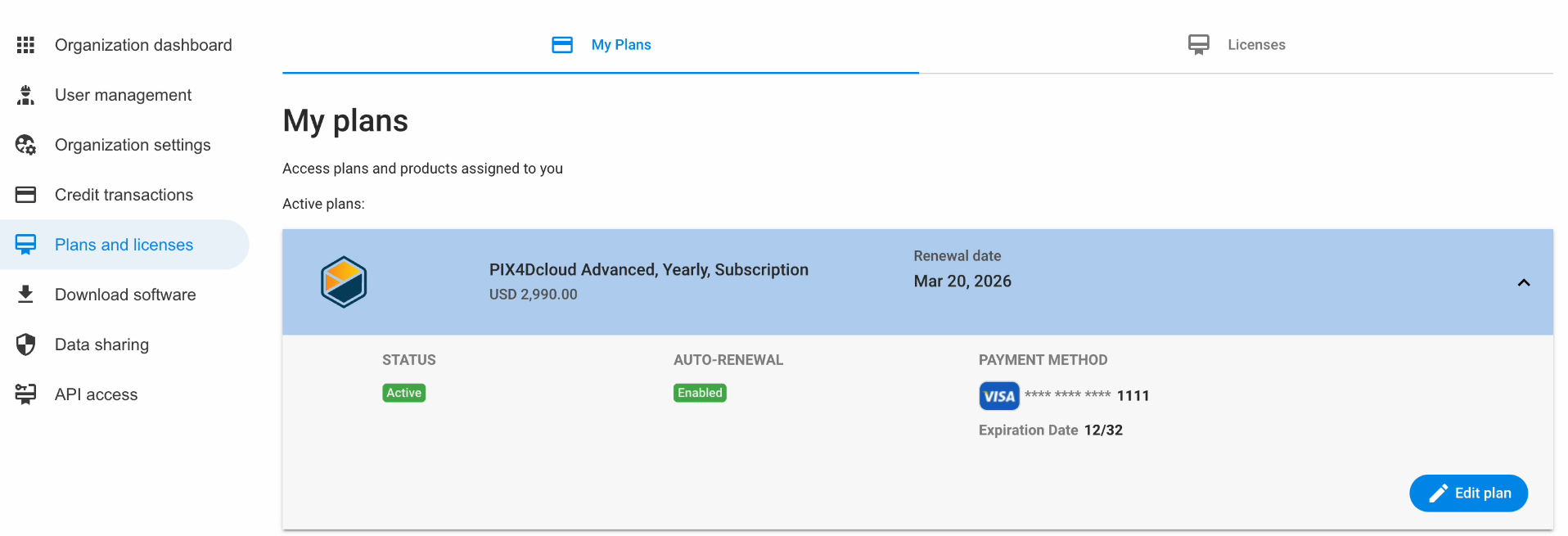The width and height of the screenshot is (1568, 536).
Task: Select the User management sidebar icon
Action: coord(25,94)
